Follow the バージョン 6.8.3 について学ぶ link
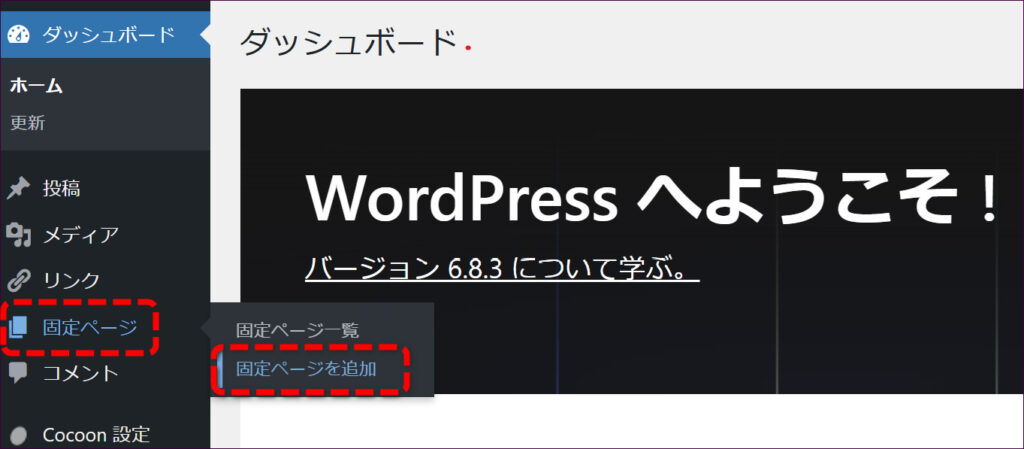Image resolution: width=1024 pixels, height=449 pixels. click(x=501, y=270)
